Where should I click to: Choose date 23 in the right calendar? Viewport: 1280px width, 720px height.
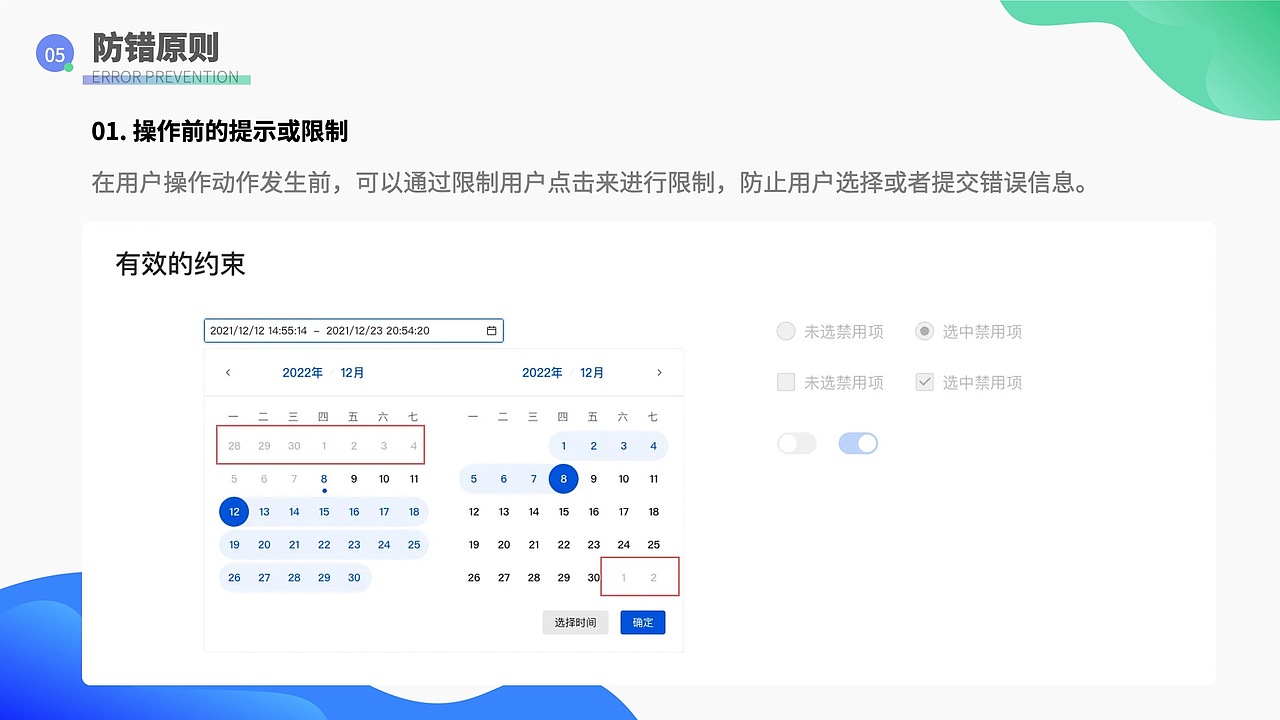[x=594, y=545]
